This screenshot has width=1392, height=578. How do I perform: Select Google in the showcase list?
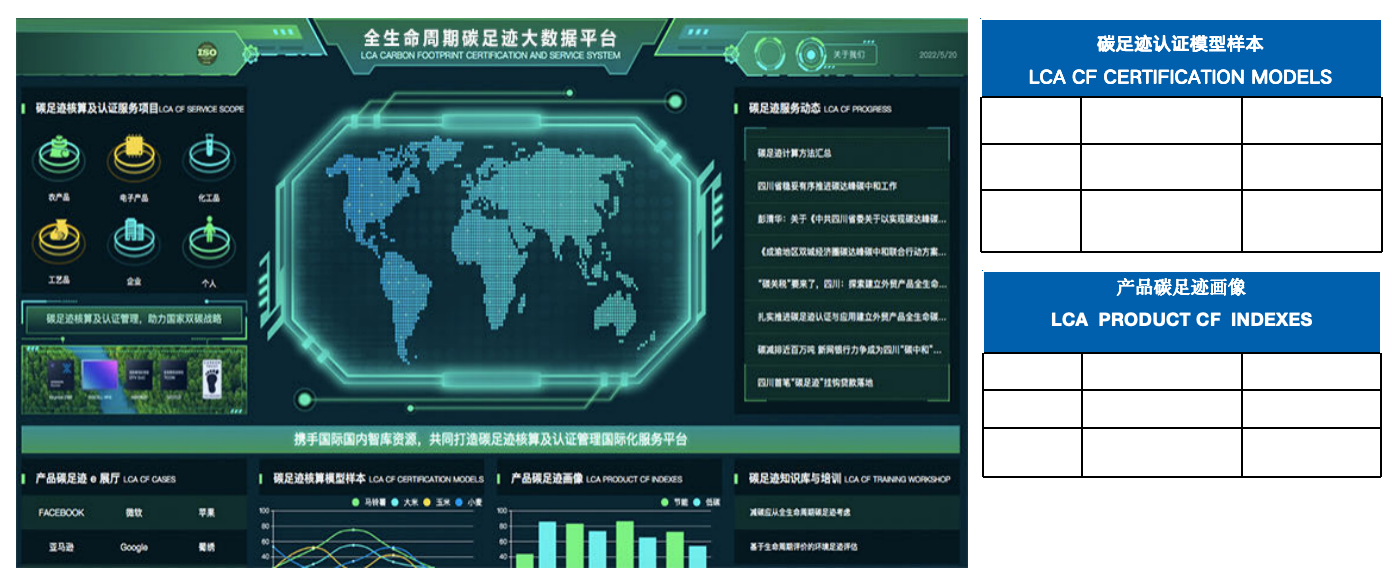tap(134, 547)
